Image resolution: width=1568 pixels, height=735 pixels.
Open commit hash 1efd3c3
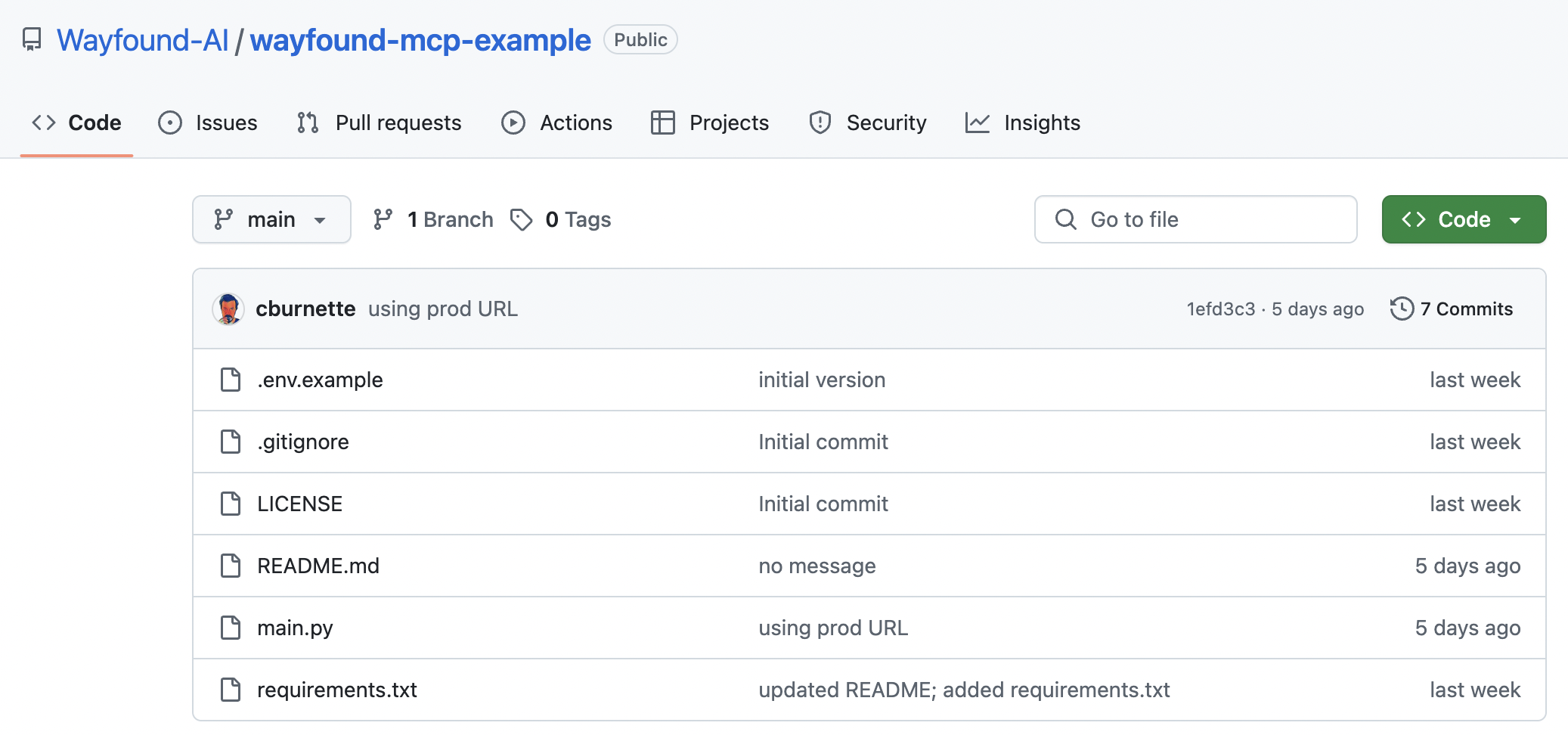tap(1220, 309)
